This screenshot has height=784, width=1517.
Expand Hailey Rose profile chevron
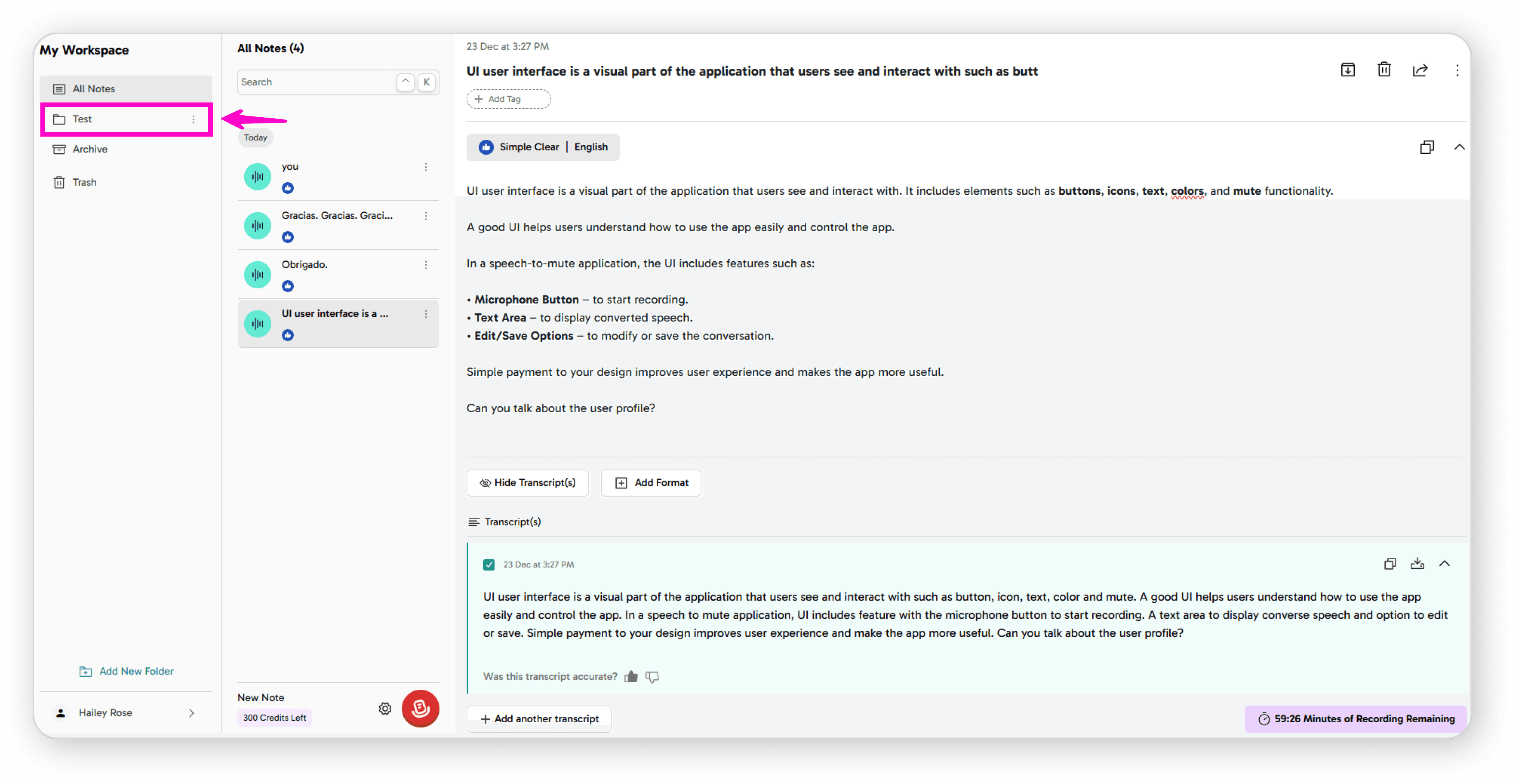(191, 713)
